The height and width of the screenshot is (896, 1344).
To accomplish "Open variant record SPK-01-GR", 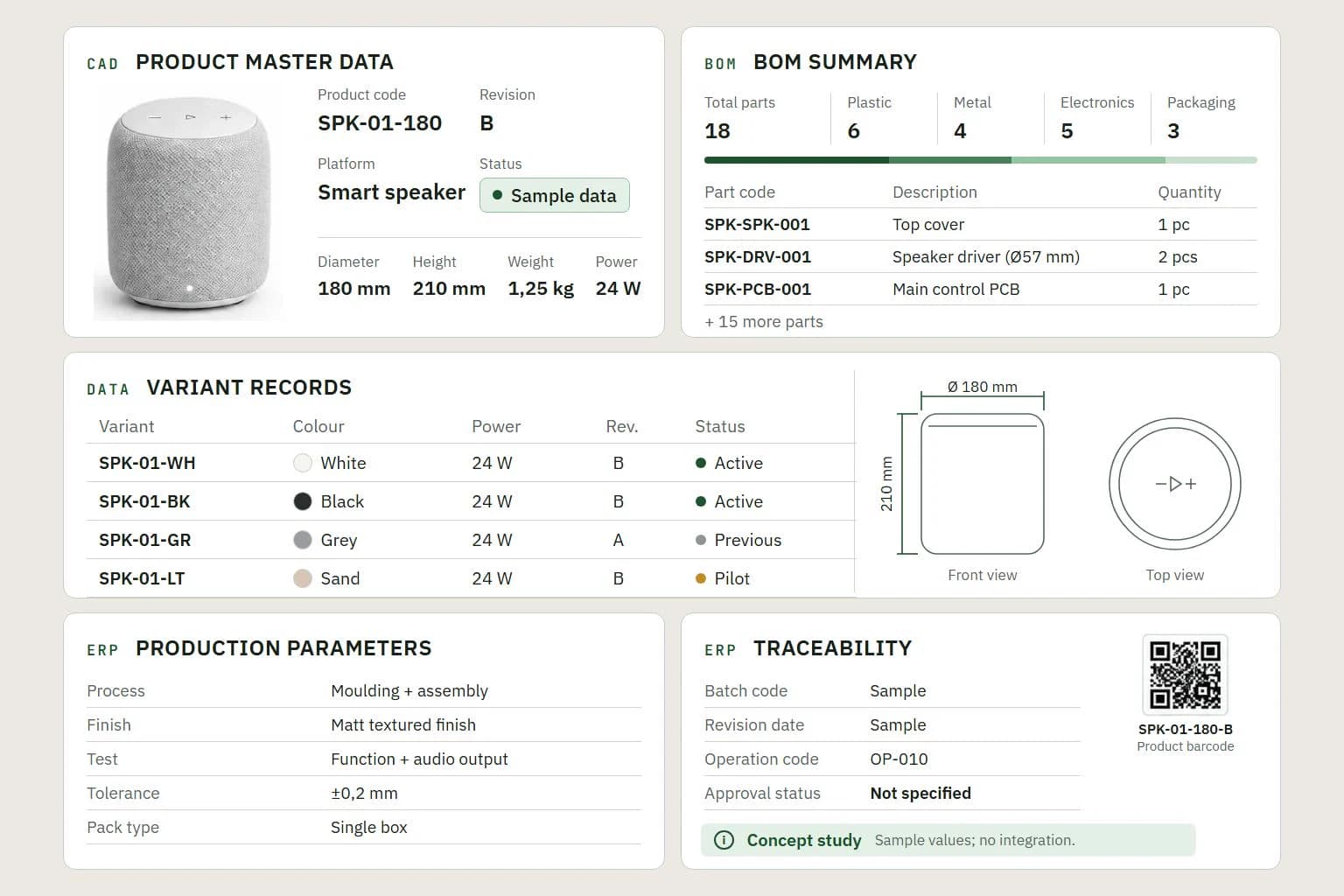I will [x=144, y=540].
